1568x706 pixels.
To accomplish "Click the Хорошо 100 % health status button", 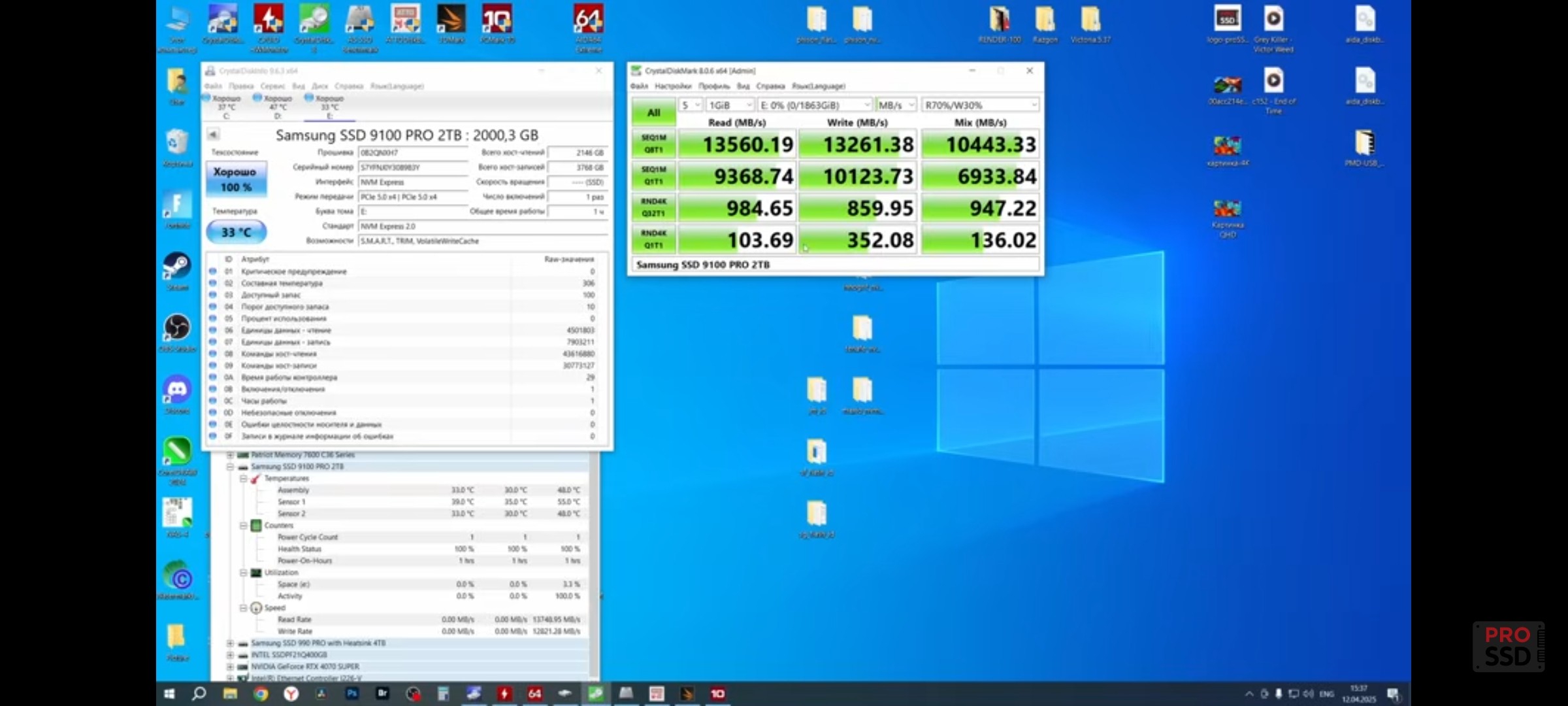I will coord(236,179).
